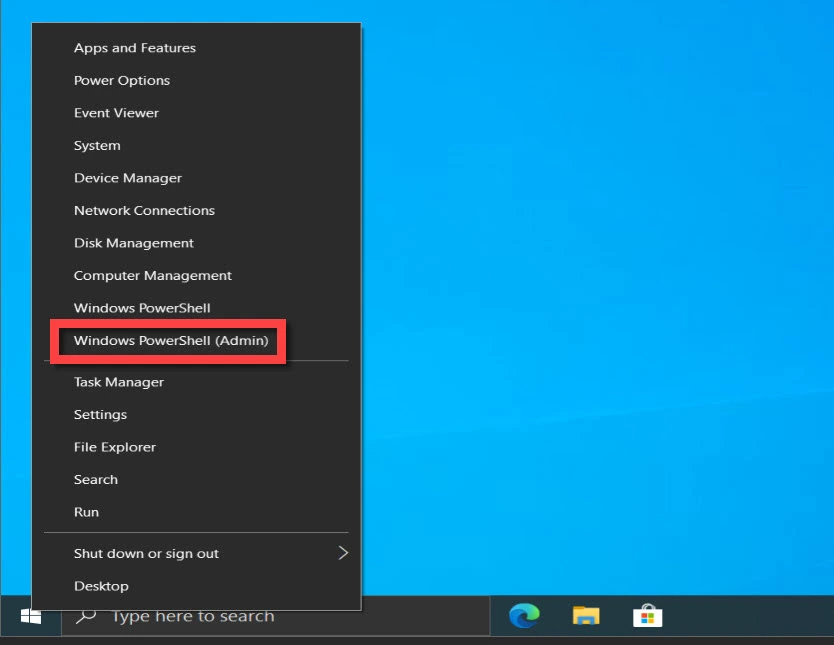The width and height of the screenshot is (834, 645).
Task: Open Task Manager
Action: pos(196,382)
